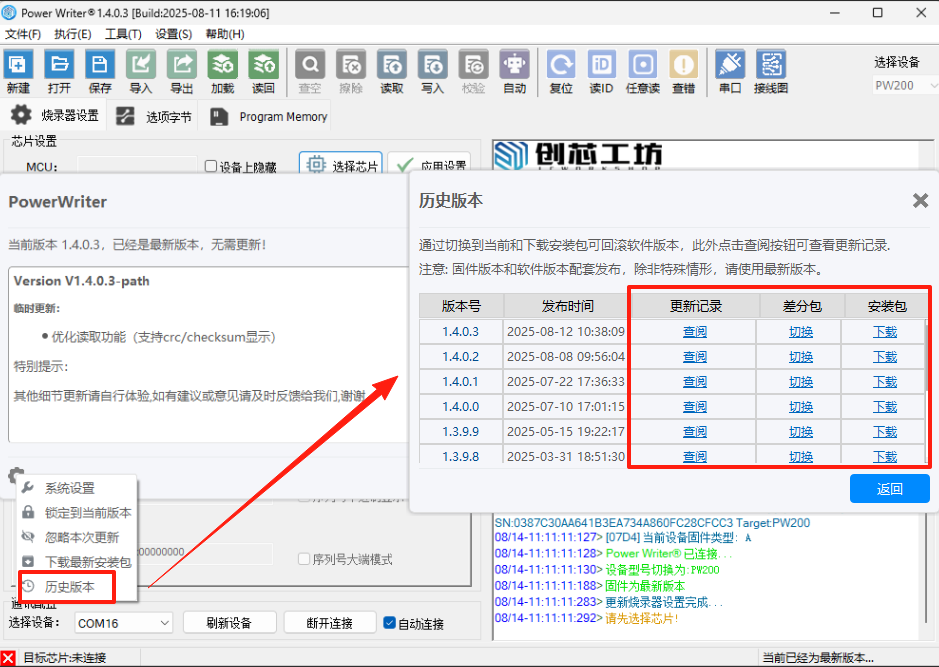Switch to the 选项字节 tab
The height and width of the screenshot is (667, 939).
[154, 116]
